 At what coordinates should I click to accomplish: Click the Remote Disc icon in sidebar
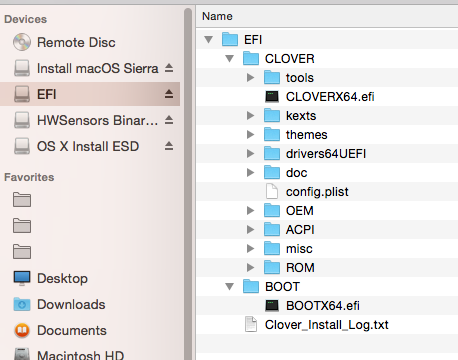click(22, 42)
